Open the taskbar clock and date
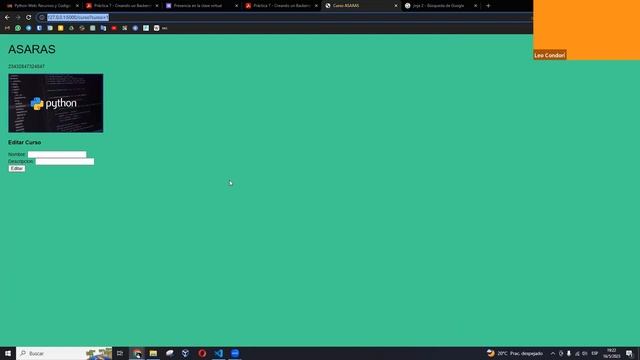Image resolution: width=640 pixels, height=360 pixels. click(611, 353)
